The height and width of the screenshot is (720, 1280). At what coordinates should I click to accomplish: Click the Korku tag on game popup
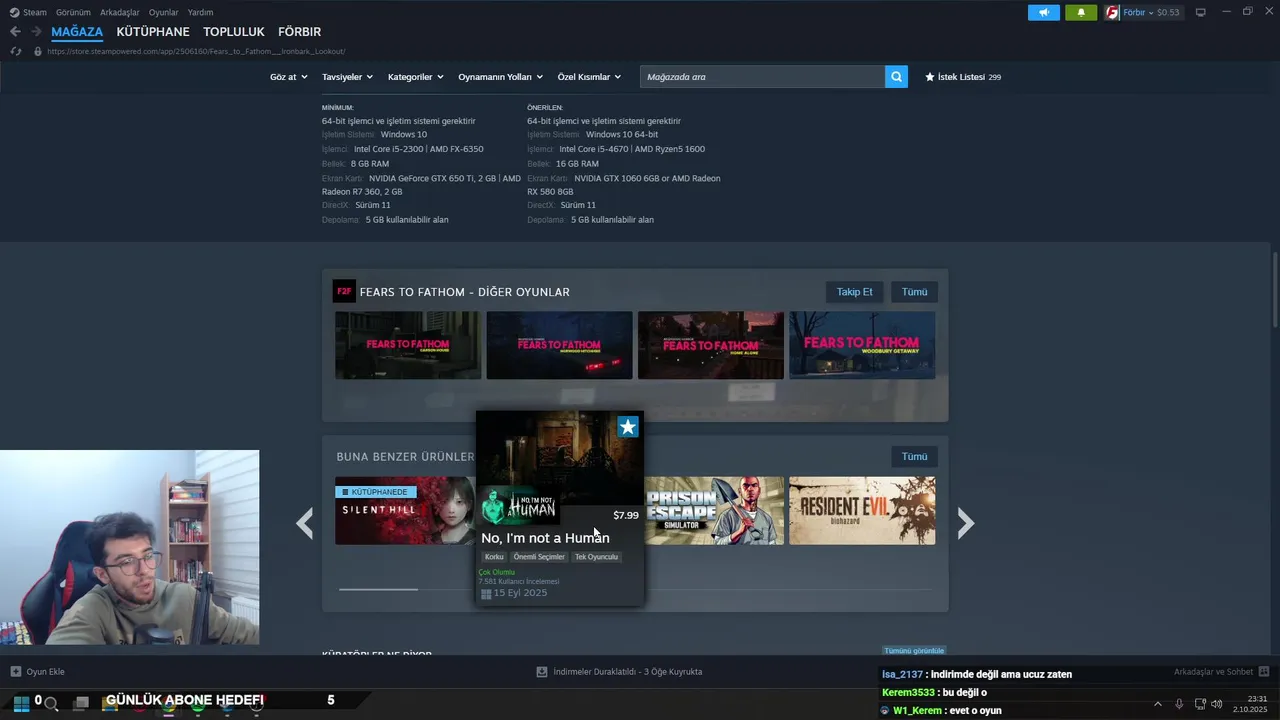[494, 557]
